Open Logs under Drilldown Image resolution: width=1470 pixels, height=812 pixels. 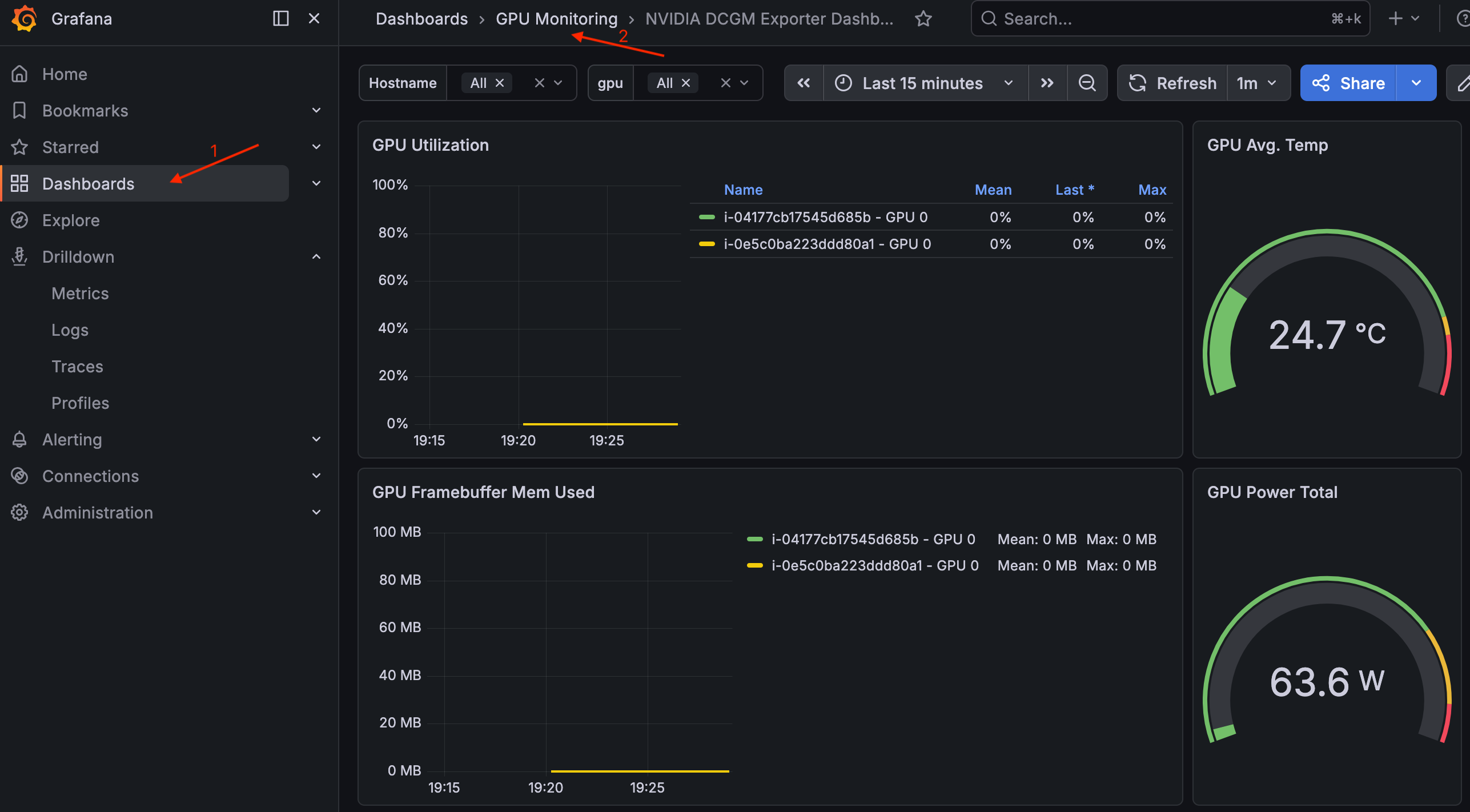click(x=70, y=330)
